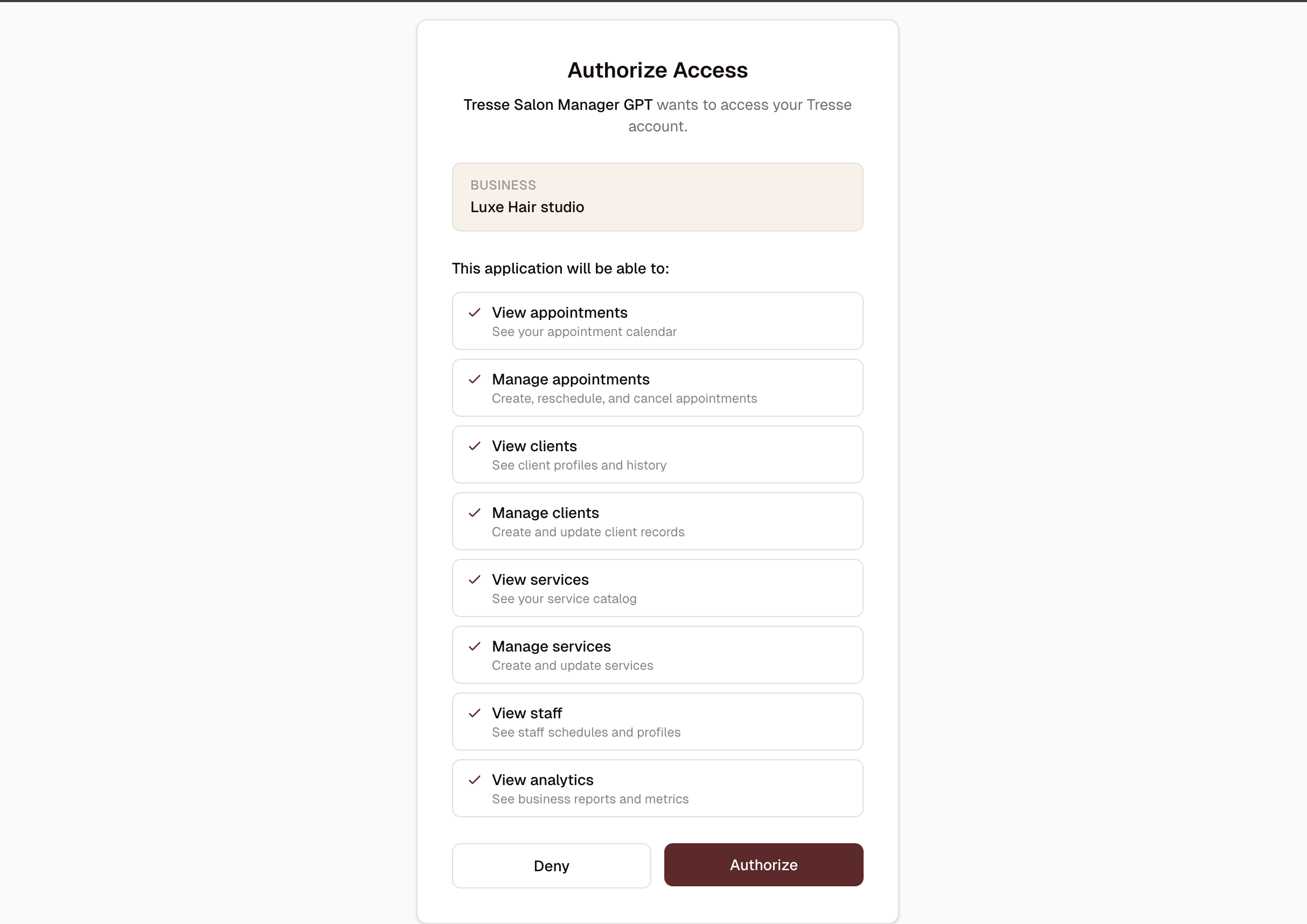Screen dimensions: 1307x924
Task: Click the Manage services permission title
Action: pyautogui.click(x=551, y=646)
